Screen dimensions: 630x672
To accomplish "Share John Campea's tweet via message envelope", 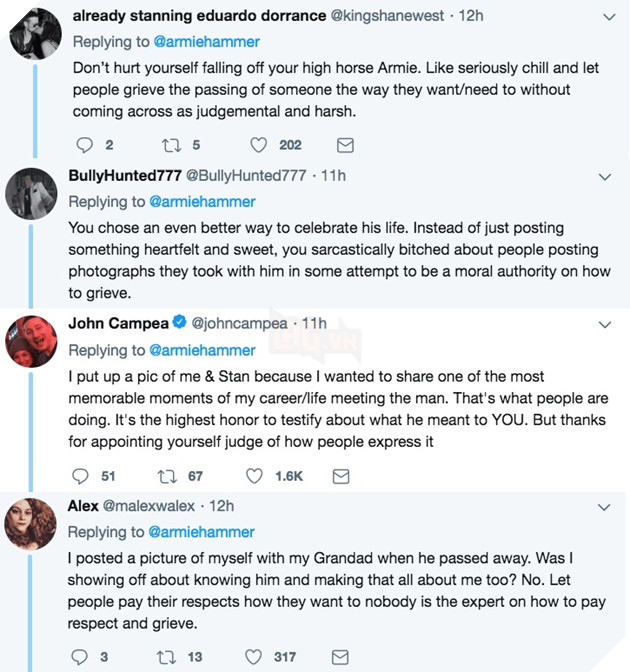I will pyautogui.click(x=340, y=476).
